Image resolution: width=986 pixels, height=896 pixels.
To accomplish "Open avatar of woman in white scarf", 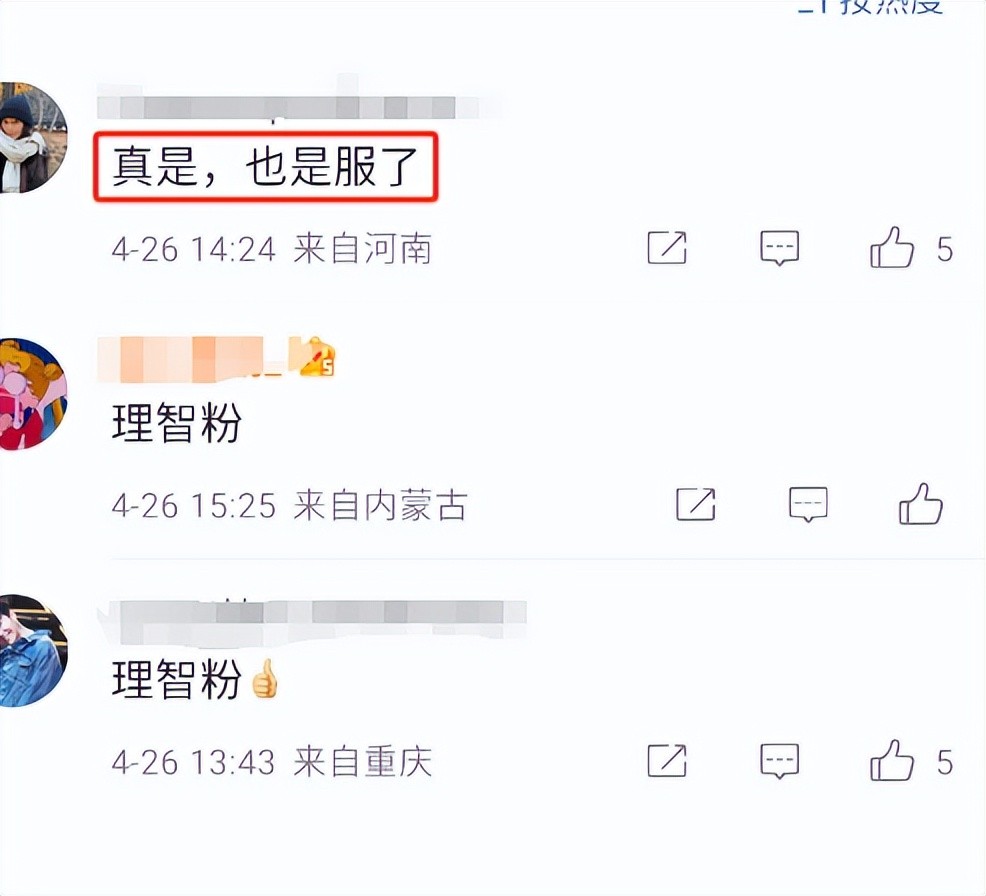I will (33, 137).
